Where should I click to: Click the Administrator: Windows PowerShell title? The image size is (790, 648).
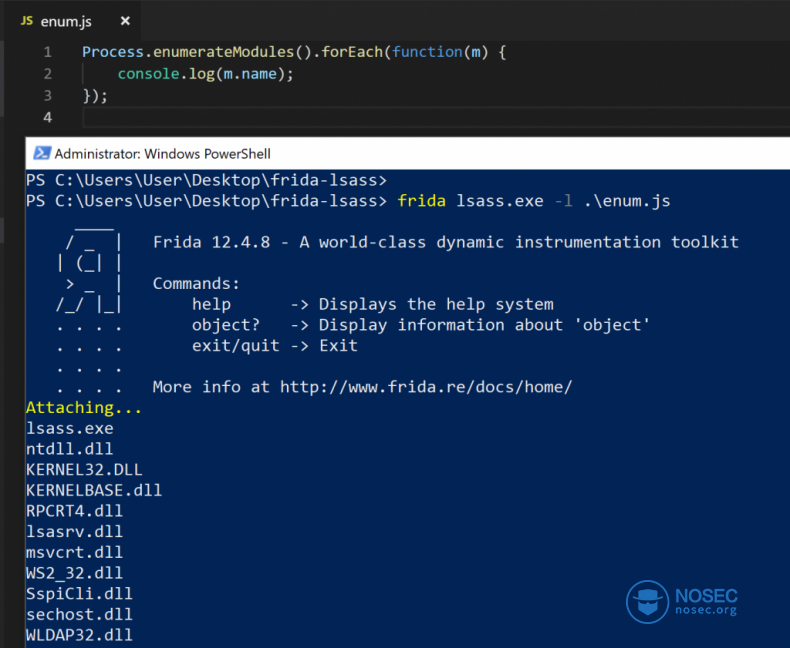tap(162, 154)
